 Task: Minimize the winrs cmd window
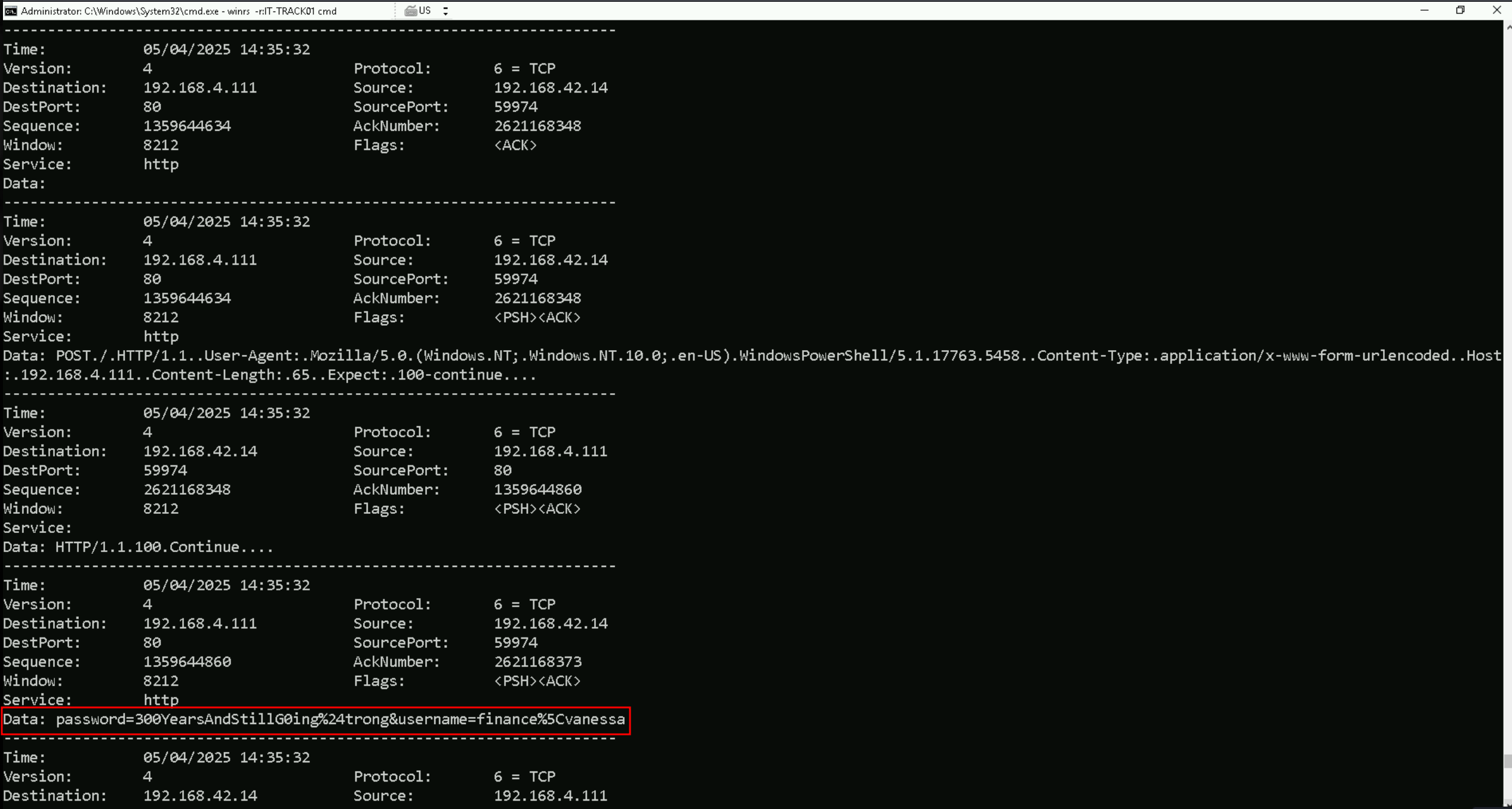pyautogui.click(x=1424, y=10)
